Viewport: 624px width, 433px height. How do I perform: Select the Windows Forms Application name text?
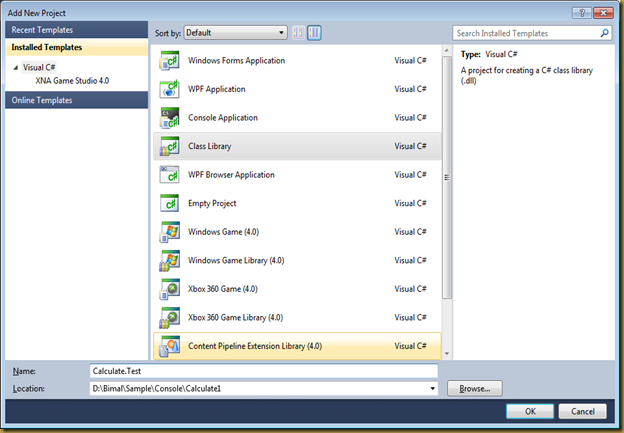(236, 60)
